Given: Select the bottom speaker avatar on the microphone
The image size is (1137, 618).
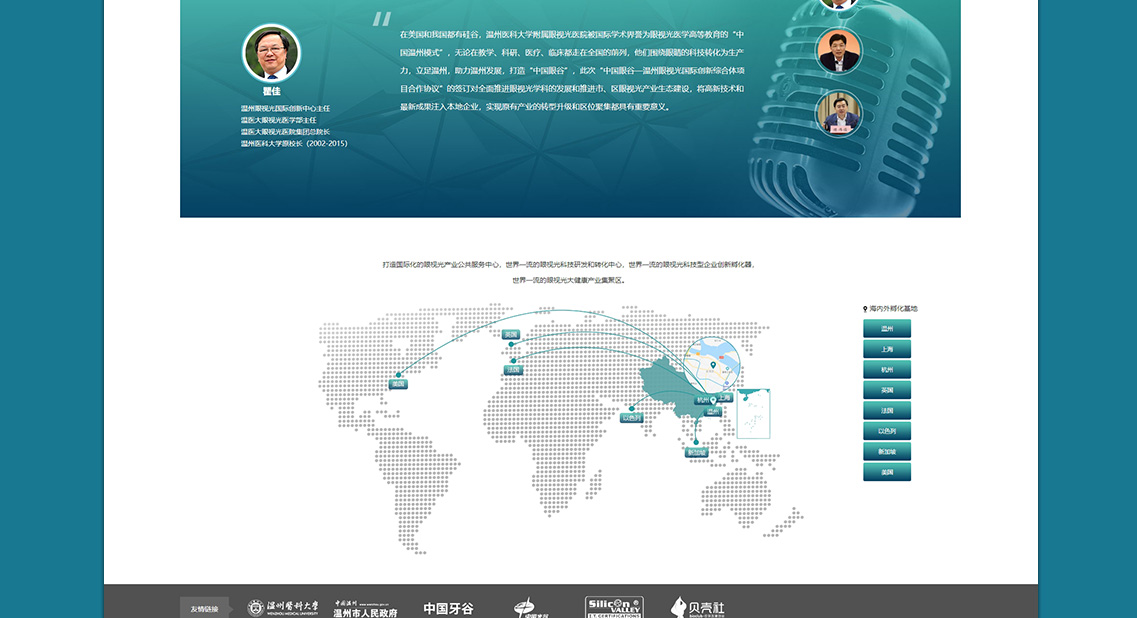Looking at the screenshot, I should [x=838, y=113].
